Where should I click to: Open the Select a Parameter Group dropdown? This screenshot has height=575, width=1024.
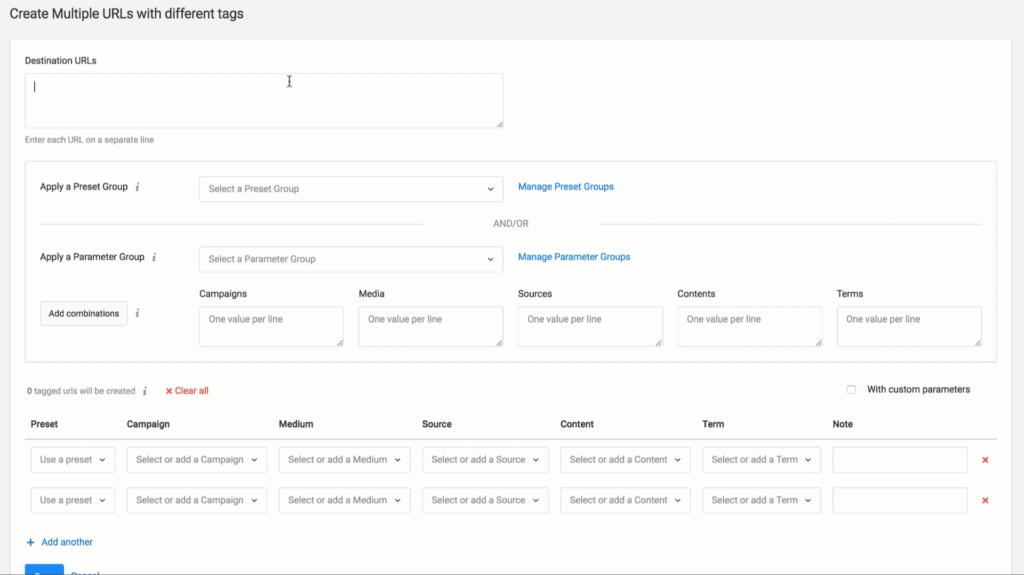tap(350, 259)
